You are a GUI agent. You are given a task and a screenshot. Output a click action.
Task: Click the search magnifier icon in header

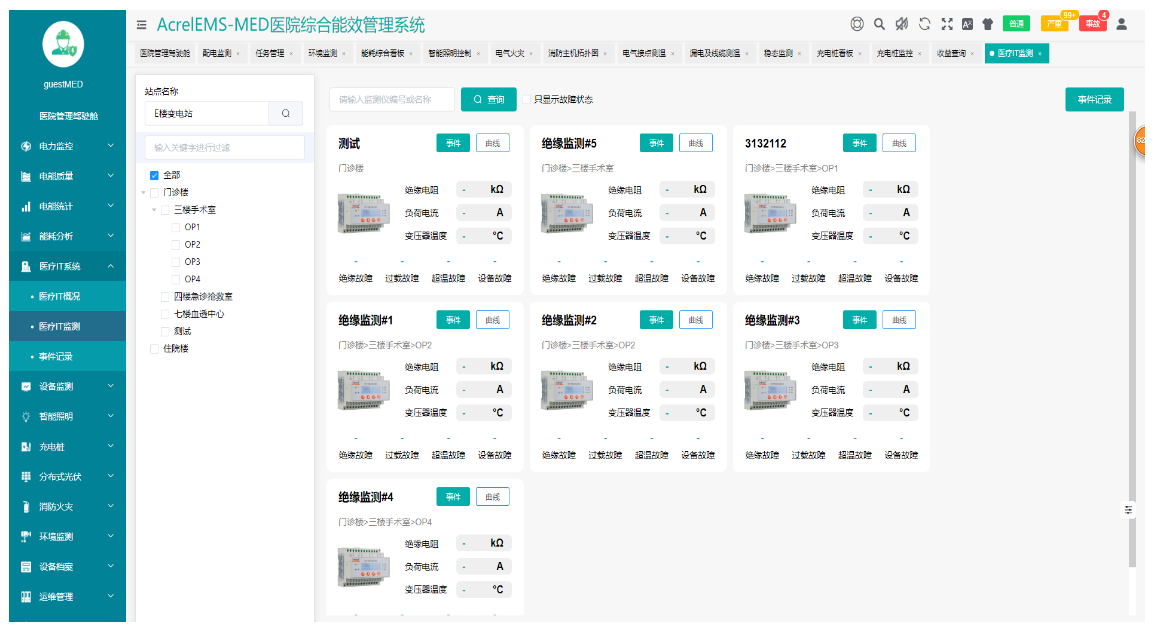879,24
